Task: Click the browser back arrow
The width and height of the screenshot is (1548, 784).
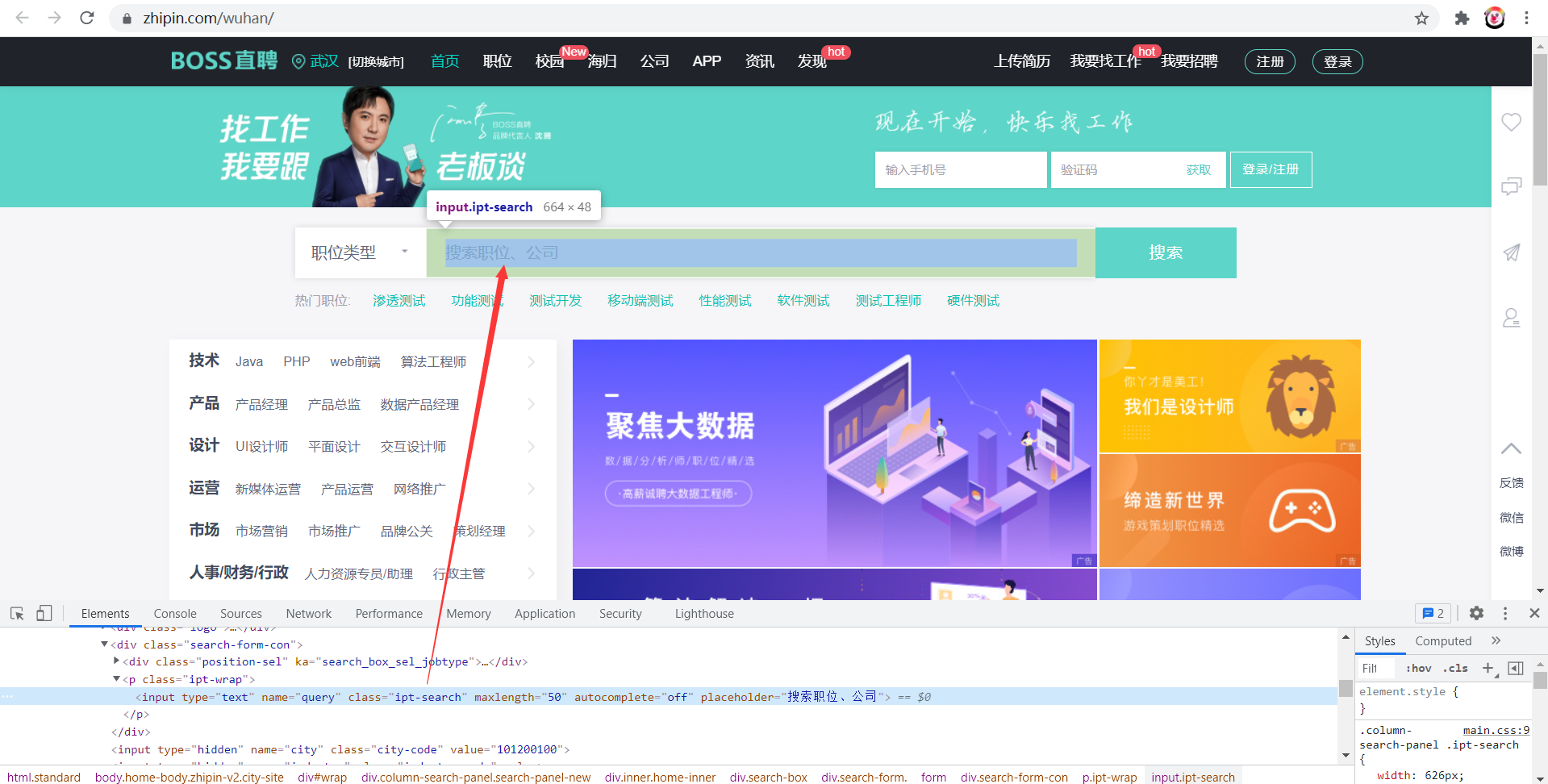Action: (22, 18)
